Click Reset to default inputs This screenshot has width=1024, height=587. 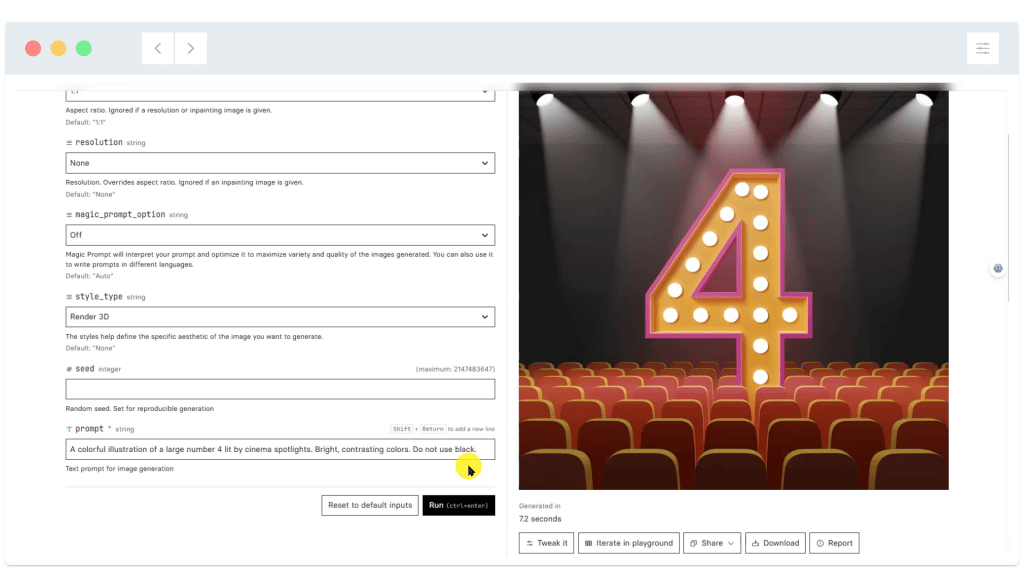[x=370, y=505]
